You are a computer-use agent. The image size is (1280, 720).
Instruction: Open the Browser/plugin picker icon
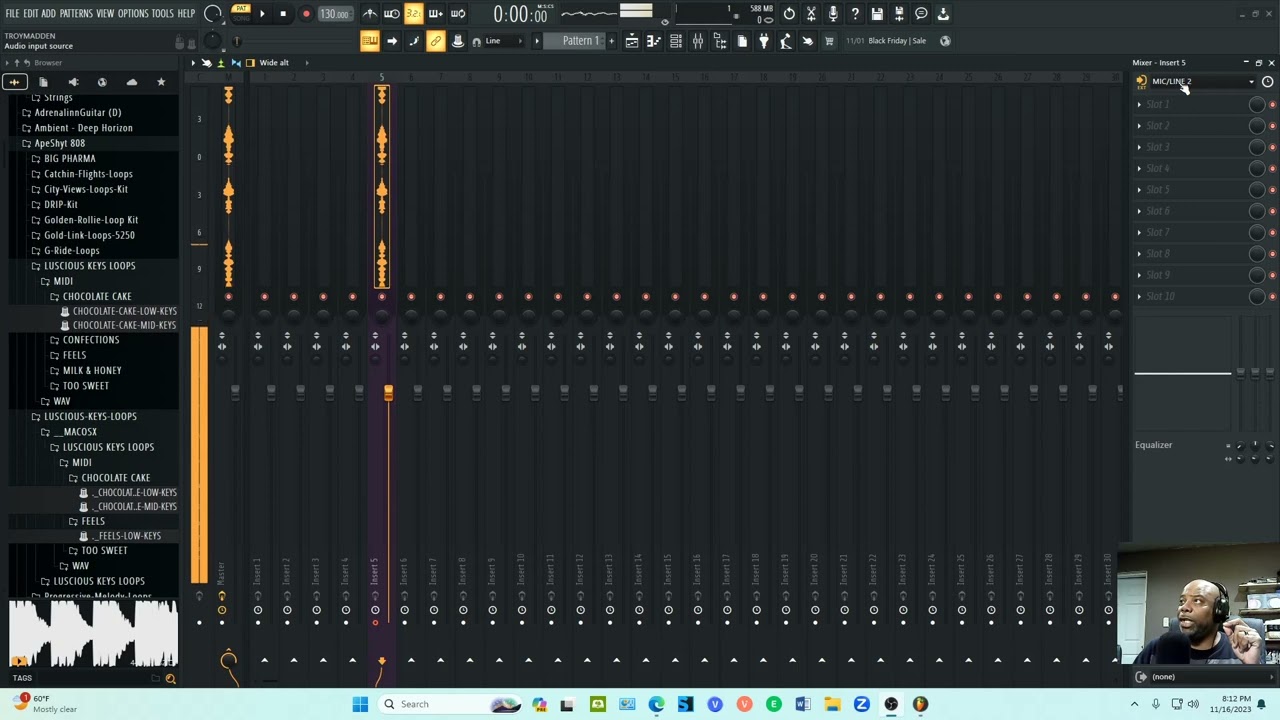coord(720,41)
